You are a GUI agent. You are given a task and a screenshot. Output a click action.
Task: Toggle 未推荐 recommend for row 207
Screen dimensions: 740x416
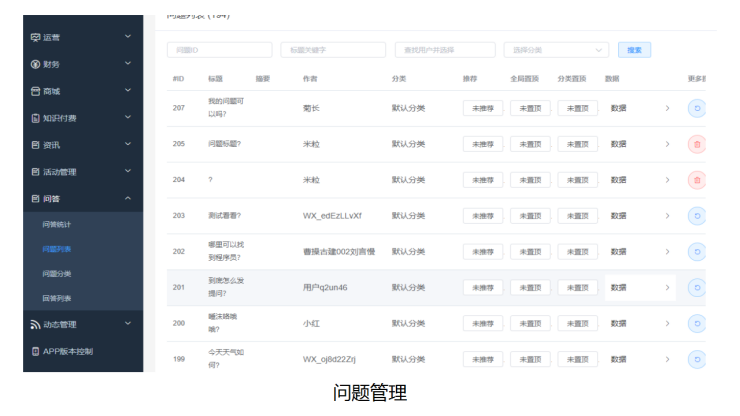coord(483,108)
